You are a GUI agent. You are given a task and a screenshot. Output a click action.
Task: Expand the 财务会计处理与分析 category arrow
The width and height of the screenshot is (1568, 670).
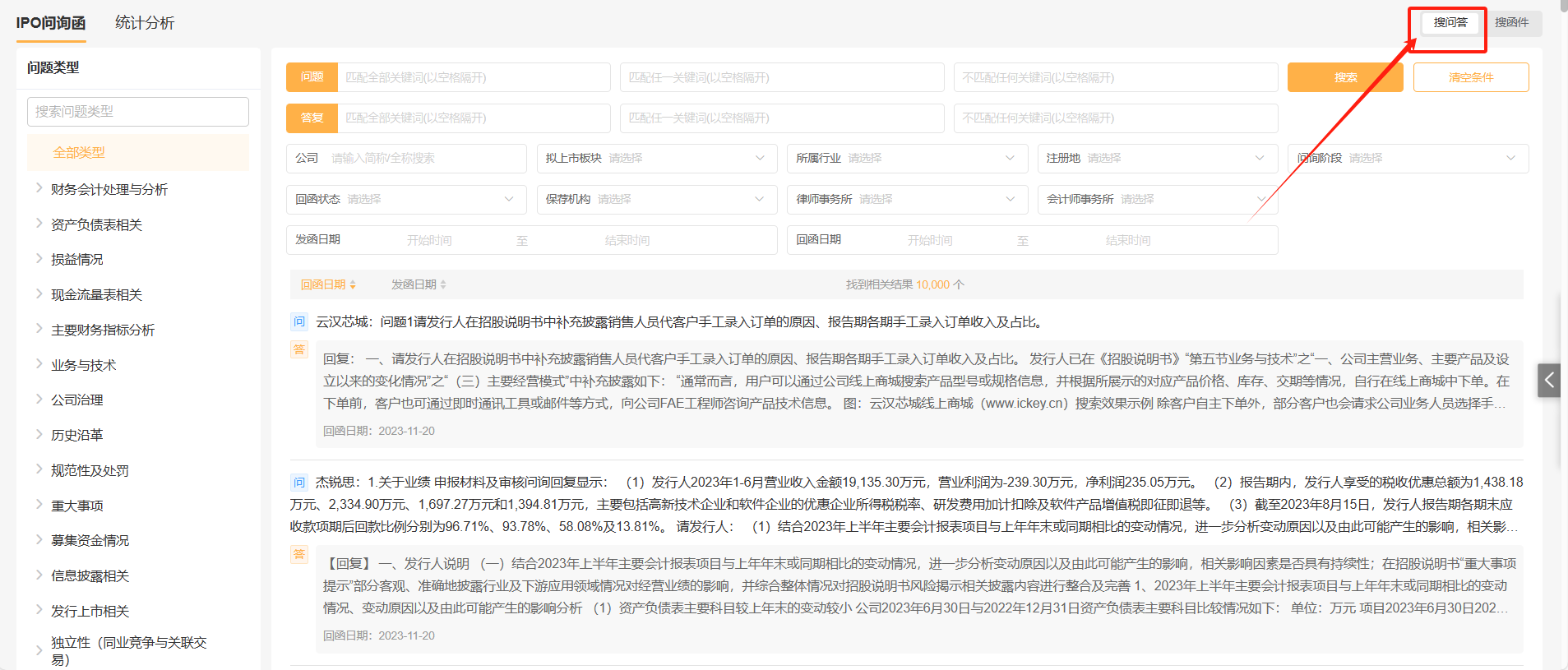point(39,188)
